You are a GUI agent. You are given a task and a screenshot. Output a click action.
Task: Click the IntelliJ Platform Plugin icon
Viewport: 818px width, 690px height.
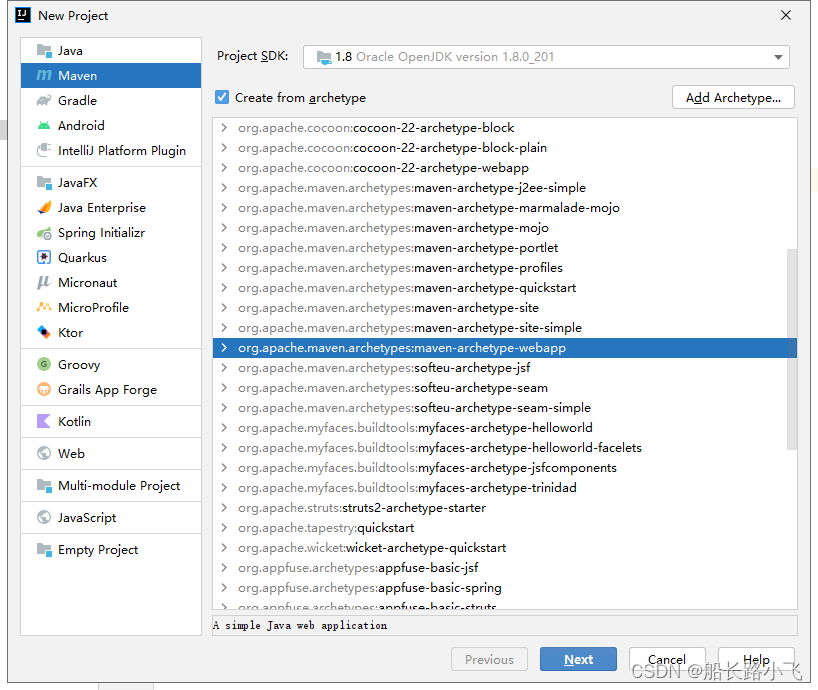click(x=44, y=150)
